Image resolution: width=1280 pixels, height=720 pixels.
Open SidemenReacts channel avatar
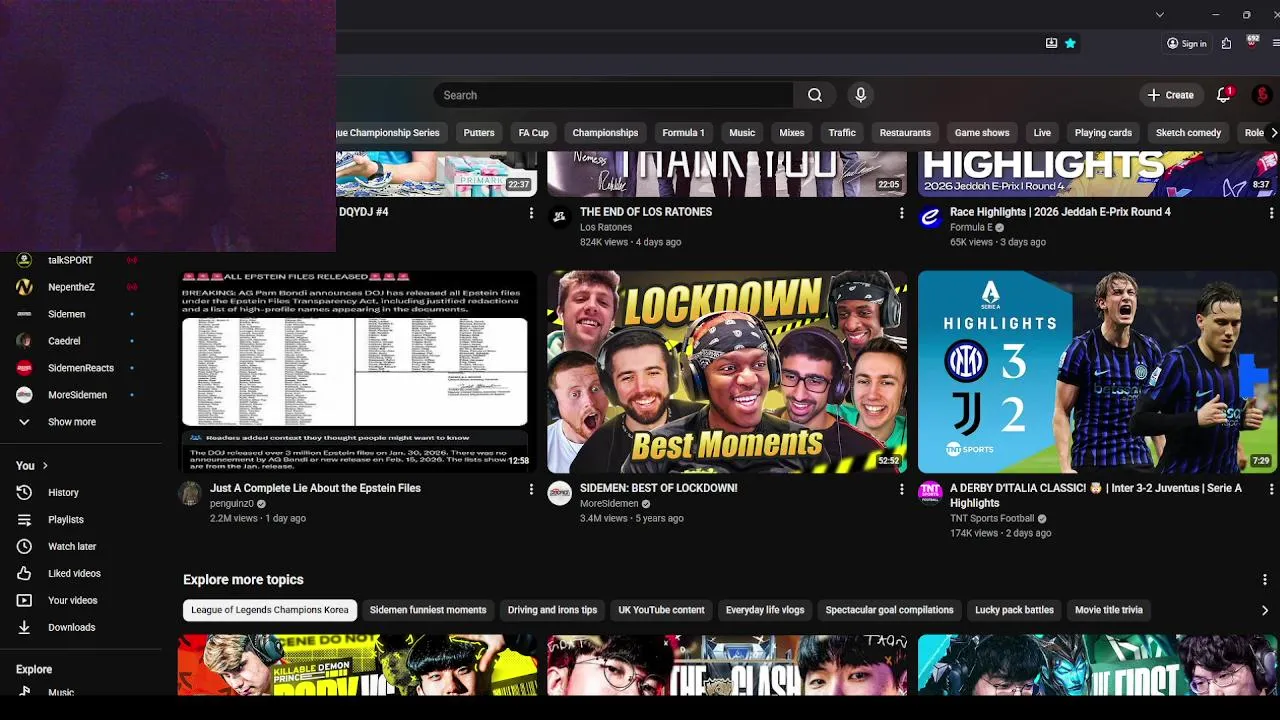(24, 368)
